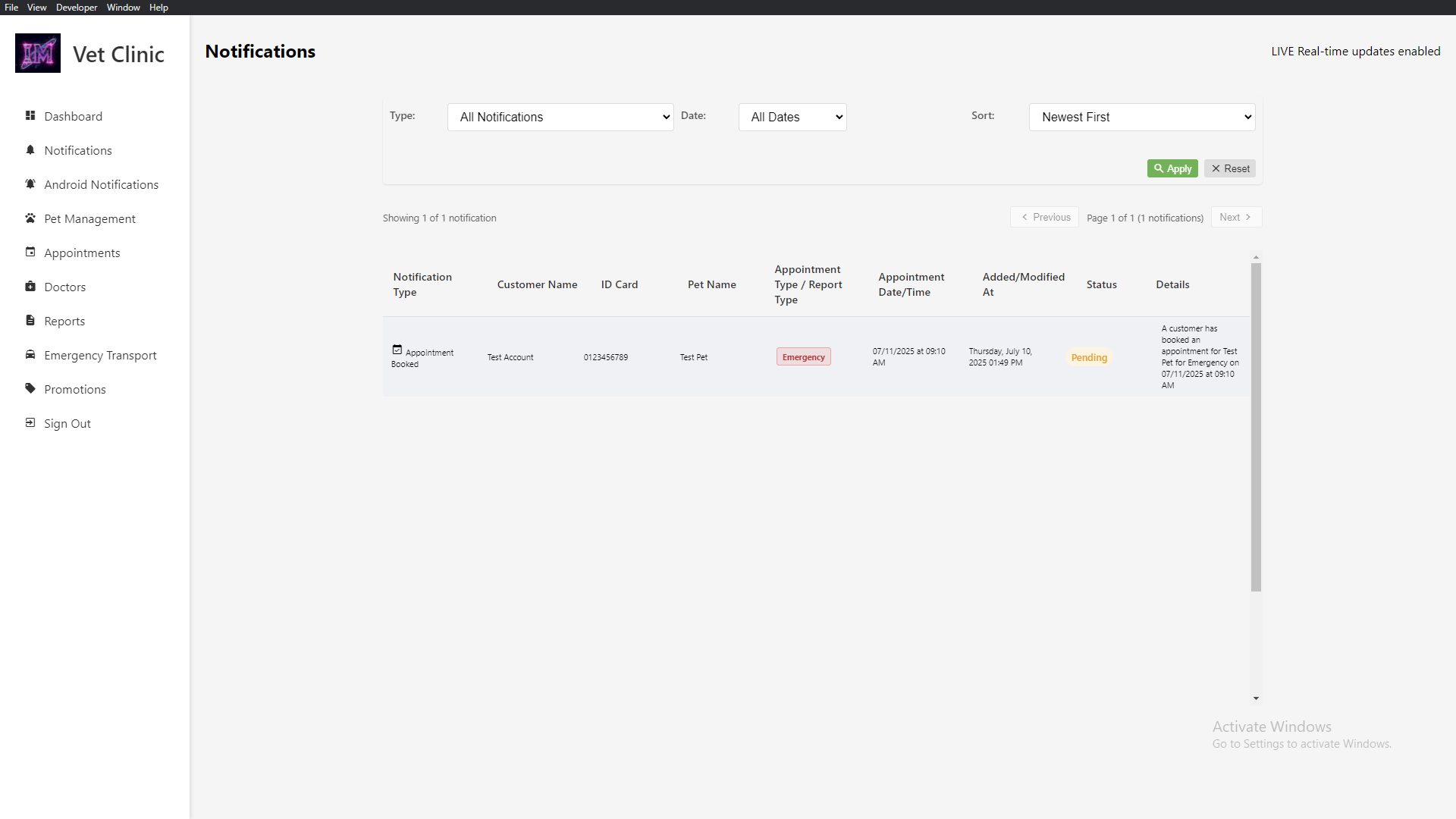Go to the Next page
1456x819 pixels.
click(x=1236, y=217)
